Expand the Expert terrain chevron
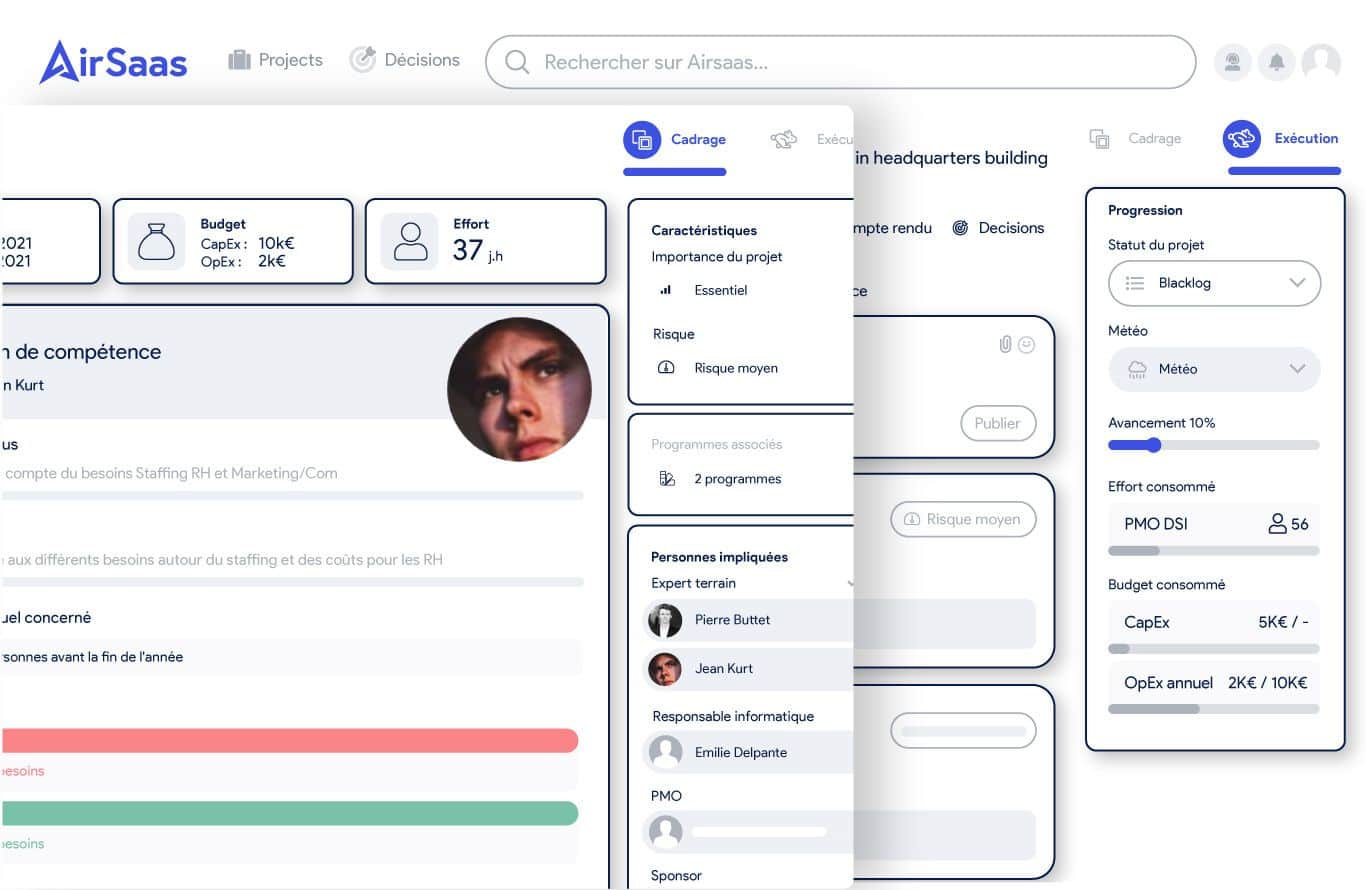The width and height of the screenshot is (1366, 890). pyautogui.click(x=850, y=583)
